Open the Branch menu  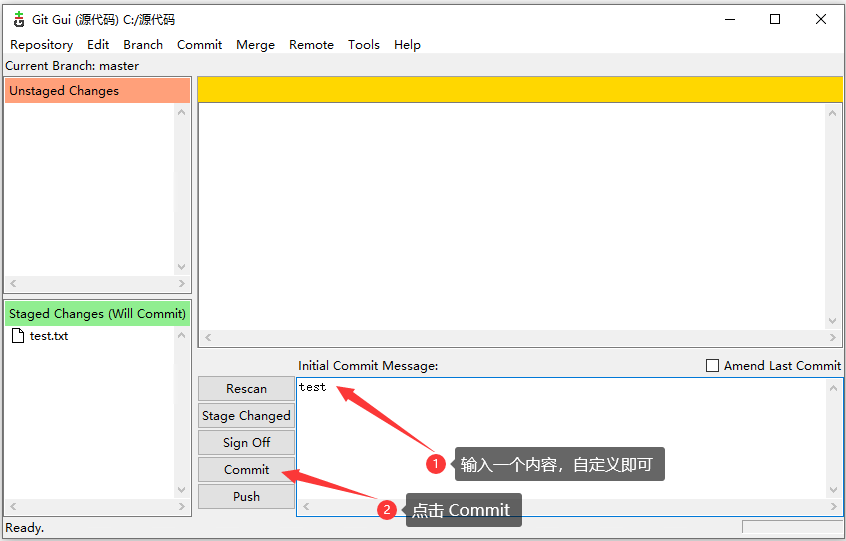pyautogui.click(x=143, y=45)
